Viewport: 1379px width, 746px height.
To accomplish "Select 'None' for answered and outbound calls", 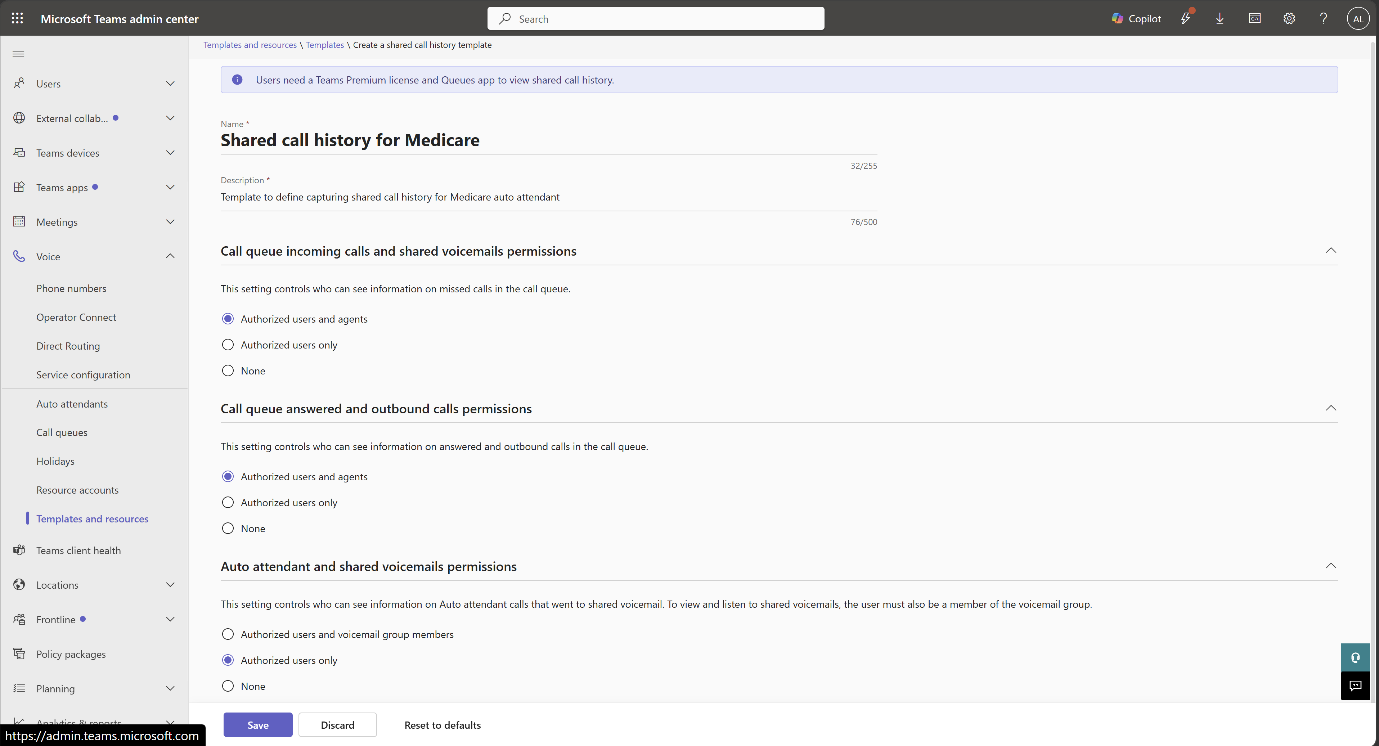I will coord(228,528).
